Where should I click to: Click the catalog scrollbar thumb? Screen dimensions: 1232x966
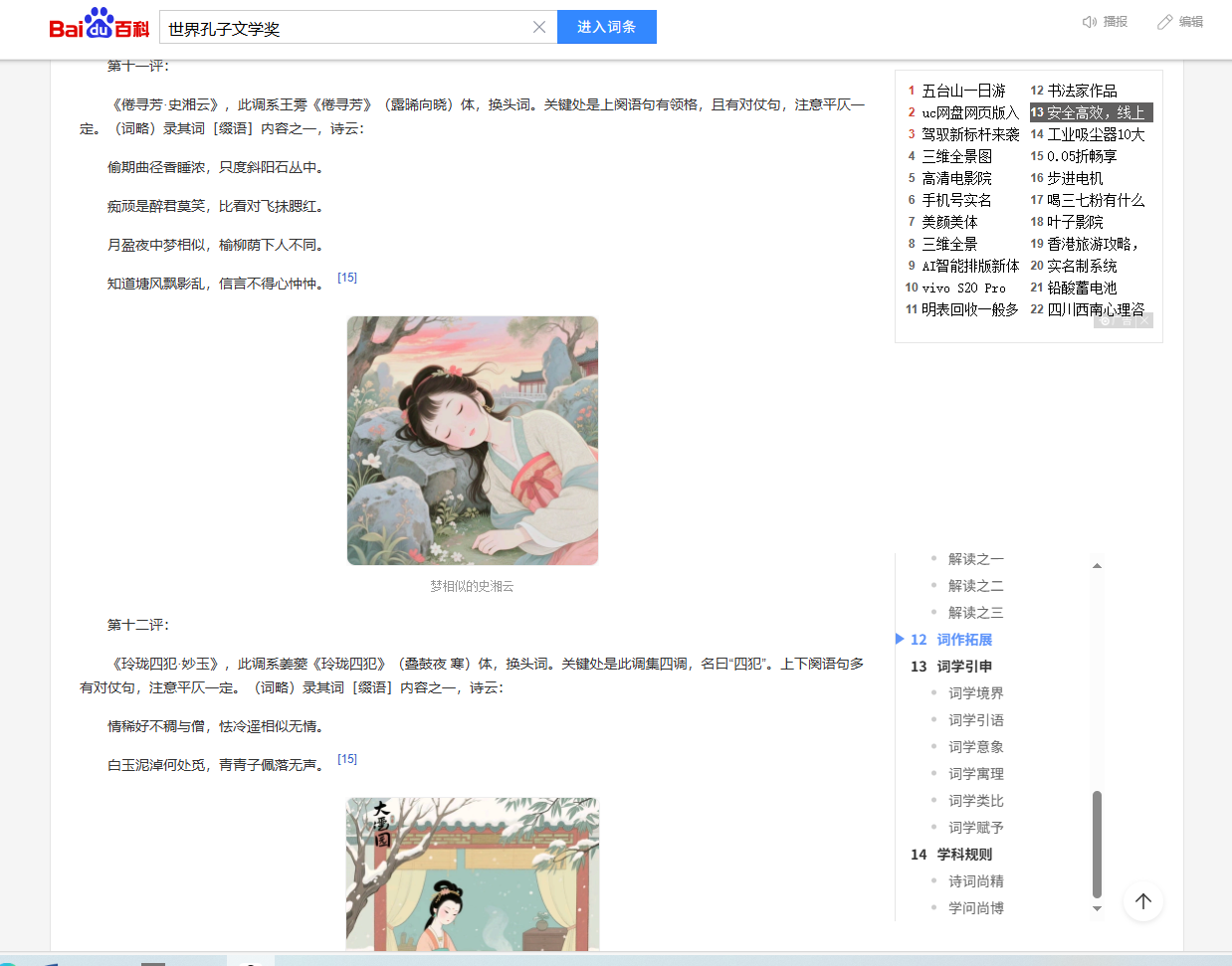coord(1097,844)
